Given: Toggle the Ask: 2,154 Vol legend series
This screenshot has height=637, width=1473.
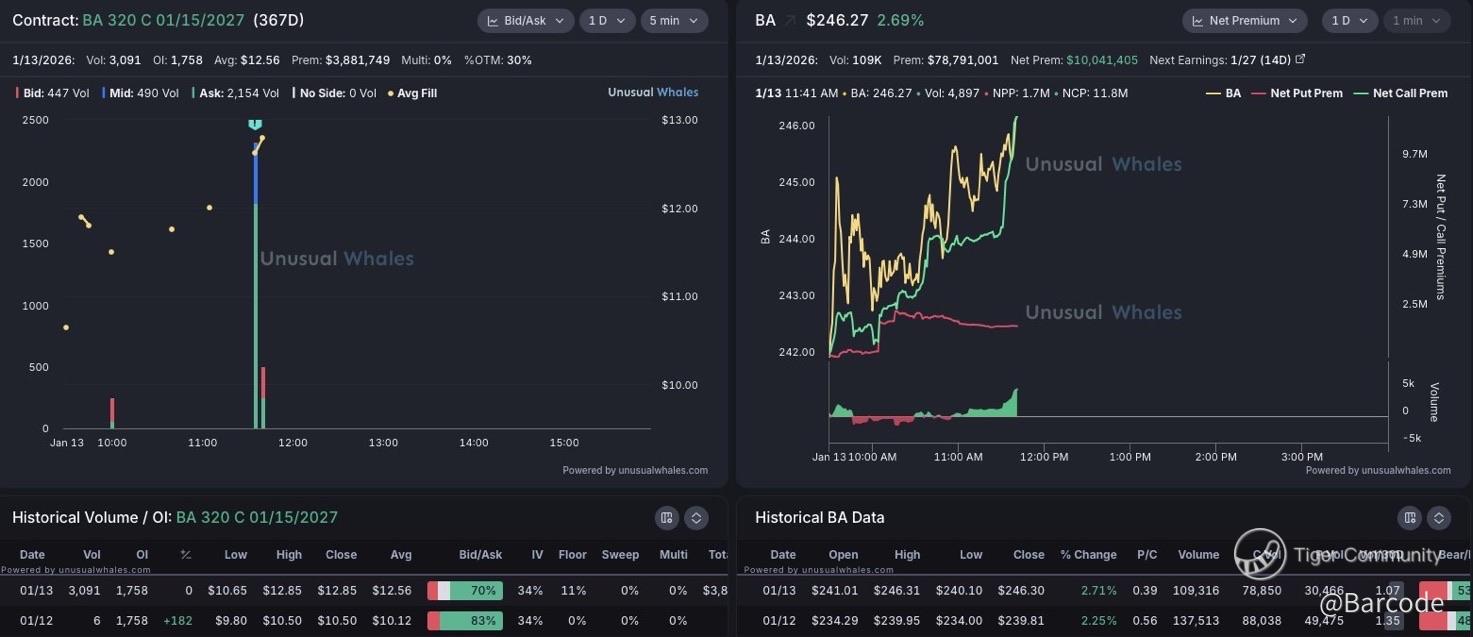Looking at the screenshot, I should [x=235, y=93].
